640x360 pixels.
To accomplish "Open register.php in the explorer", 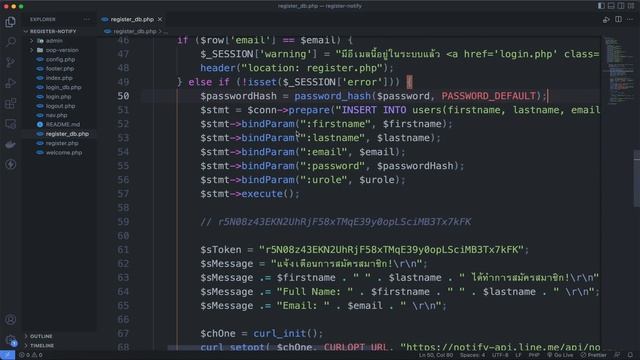I will tap(62, 143).
